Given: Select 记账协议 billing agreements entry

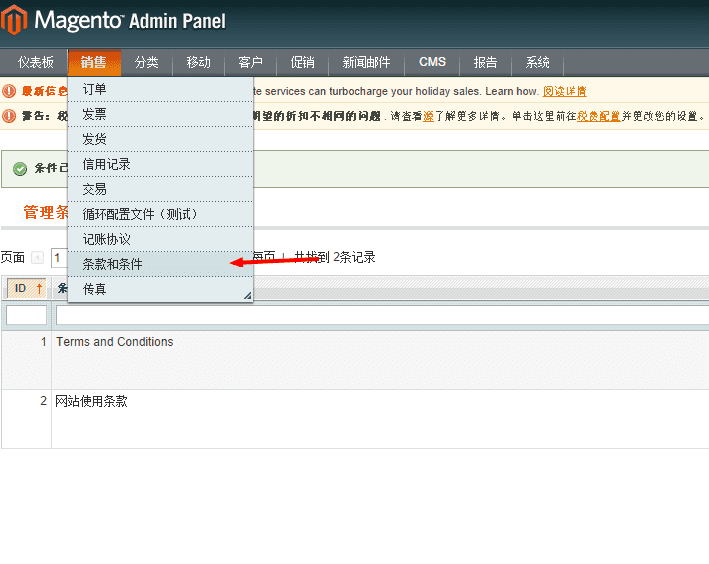Looking at the screenshot, I should coord(161,239).
